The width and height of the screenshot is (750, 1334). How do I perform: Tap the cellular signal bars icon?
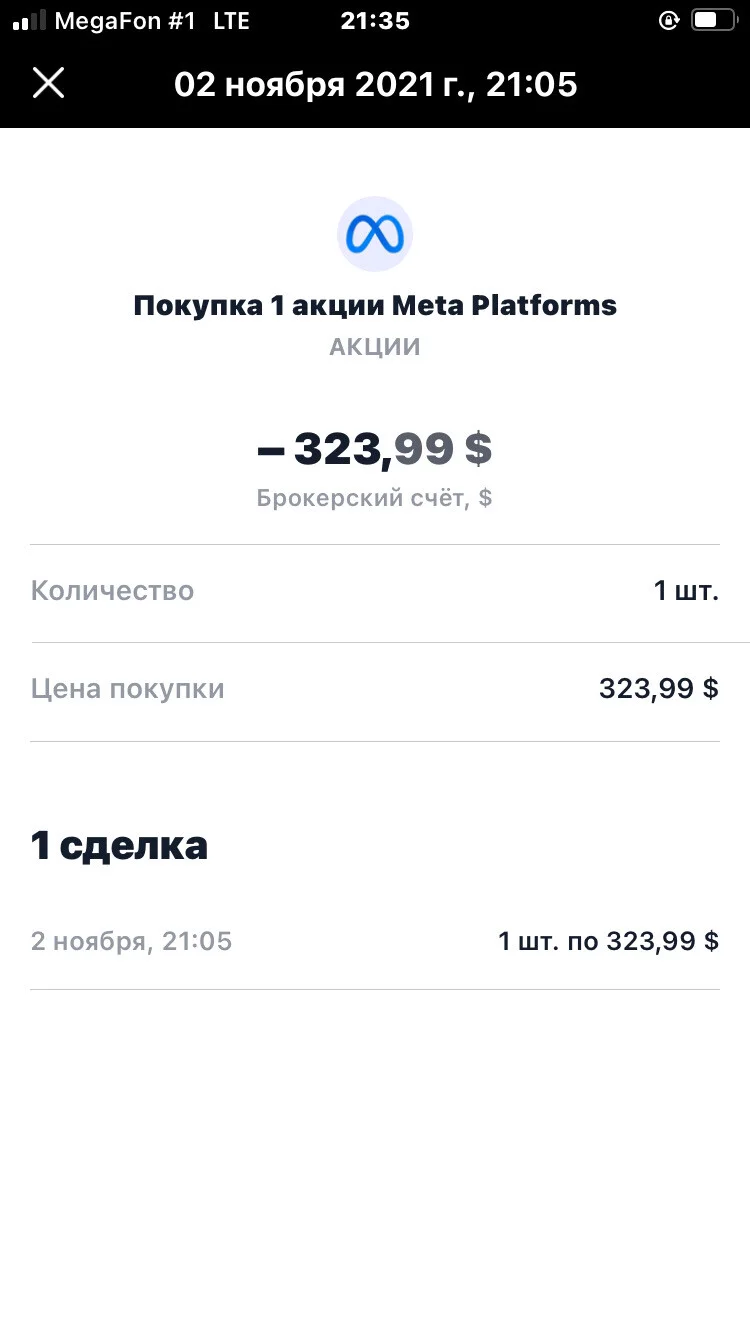coord(29,22)
